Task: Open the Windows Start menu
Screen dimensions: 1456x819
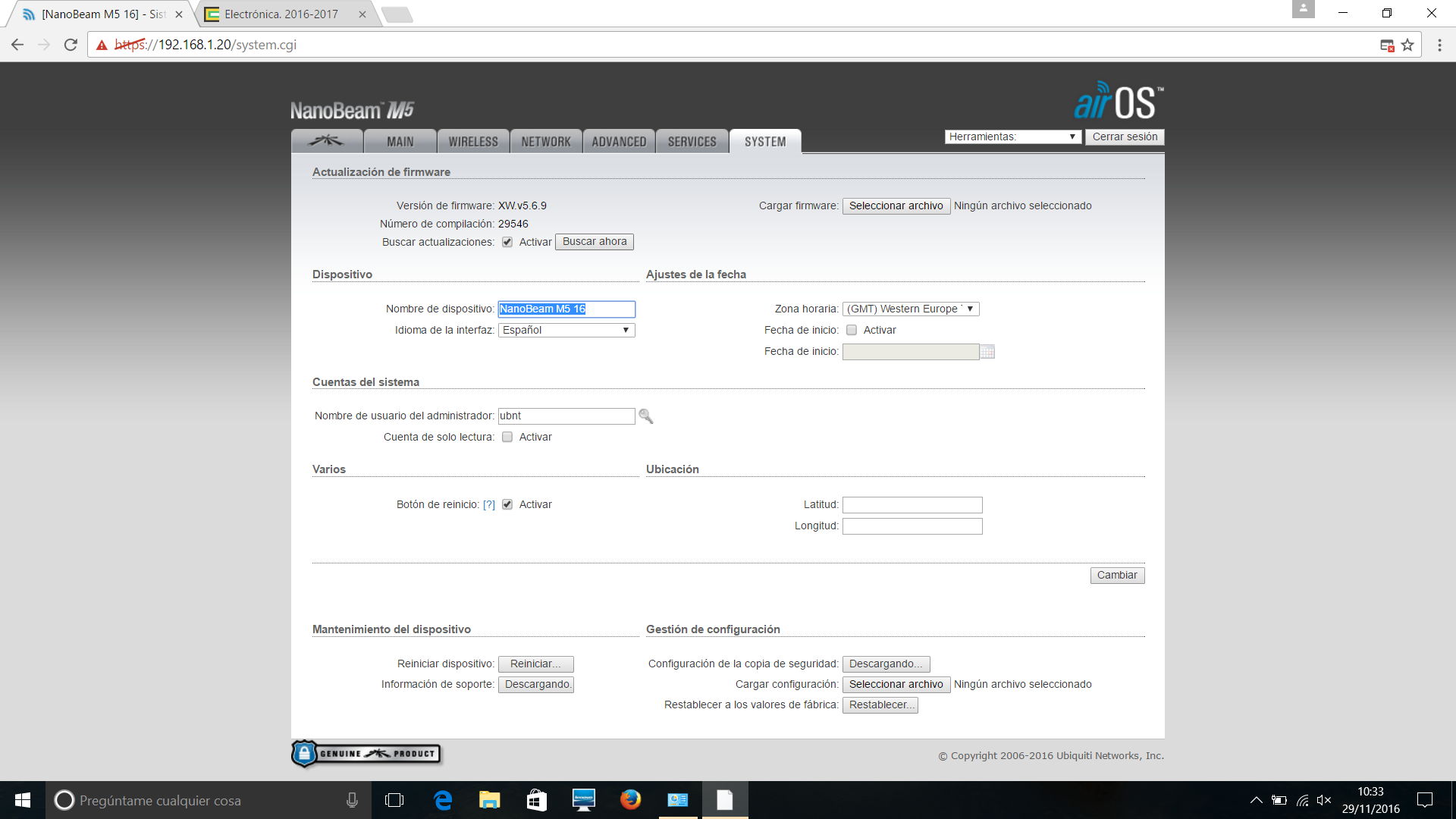Action: point(23,800)
